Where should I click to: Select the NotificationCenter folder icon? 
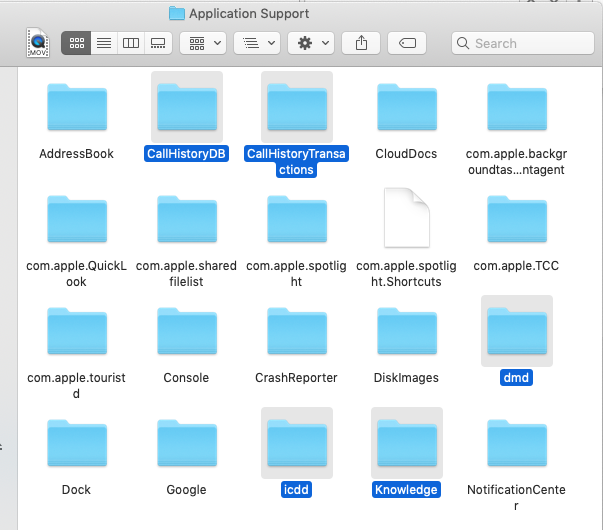517,443
